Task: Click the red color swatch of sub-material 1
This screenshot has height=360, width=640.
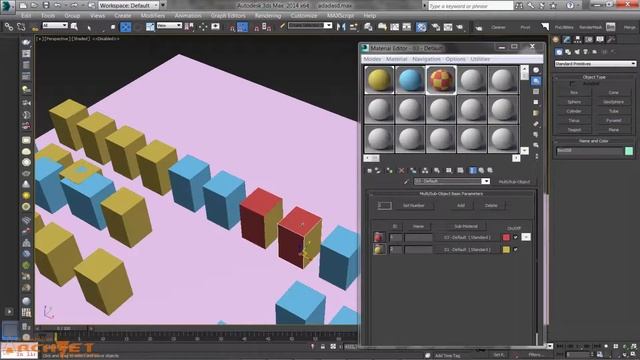Action: [x=506, y=237]
